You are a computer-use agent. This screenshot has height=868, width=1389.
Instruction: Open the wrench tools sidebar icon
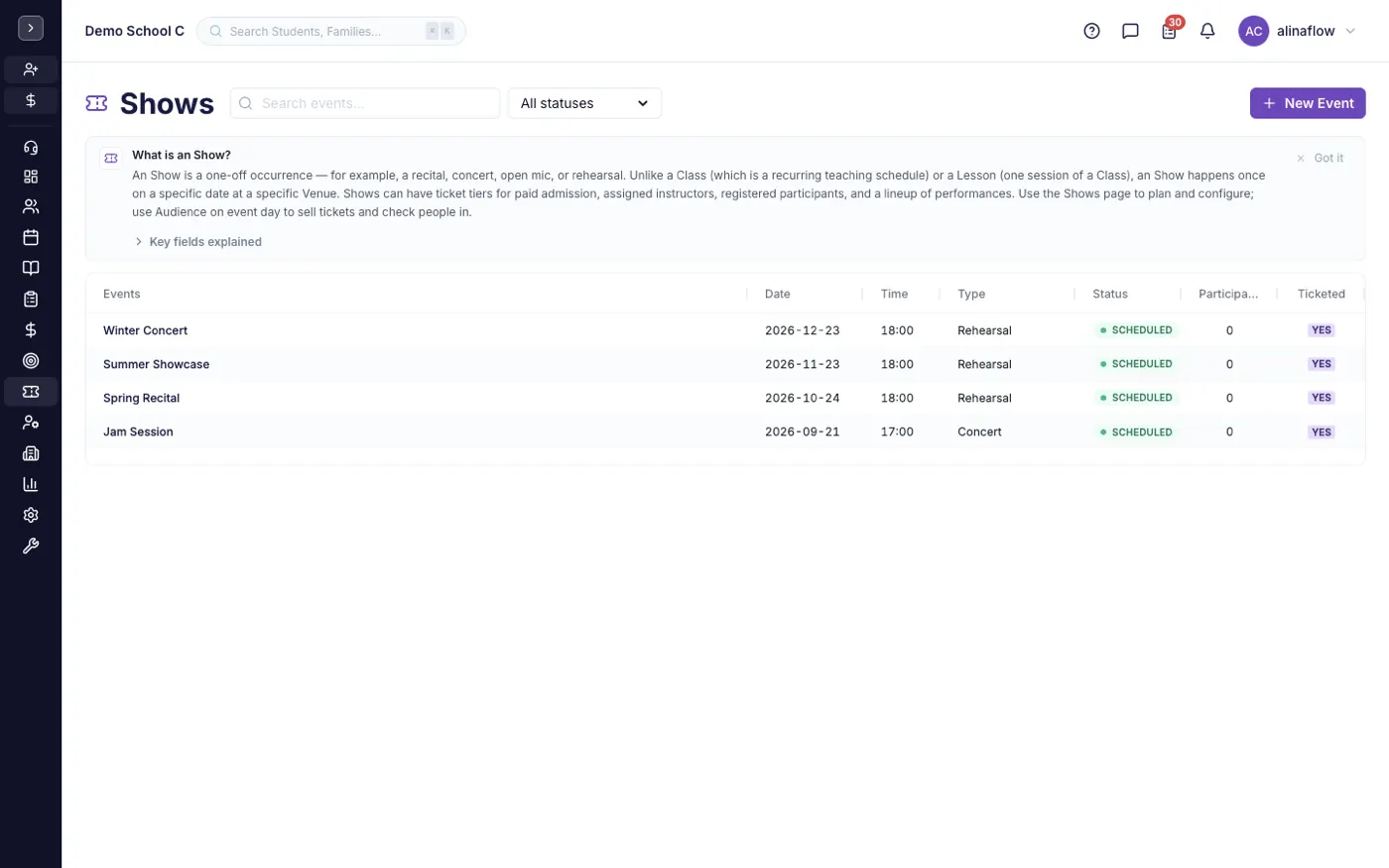click(31, 546)
